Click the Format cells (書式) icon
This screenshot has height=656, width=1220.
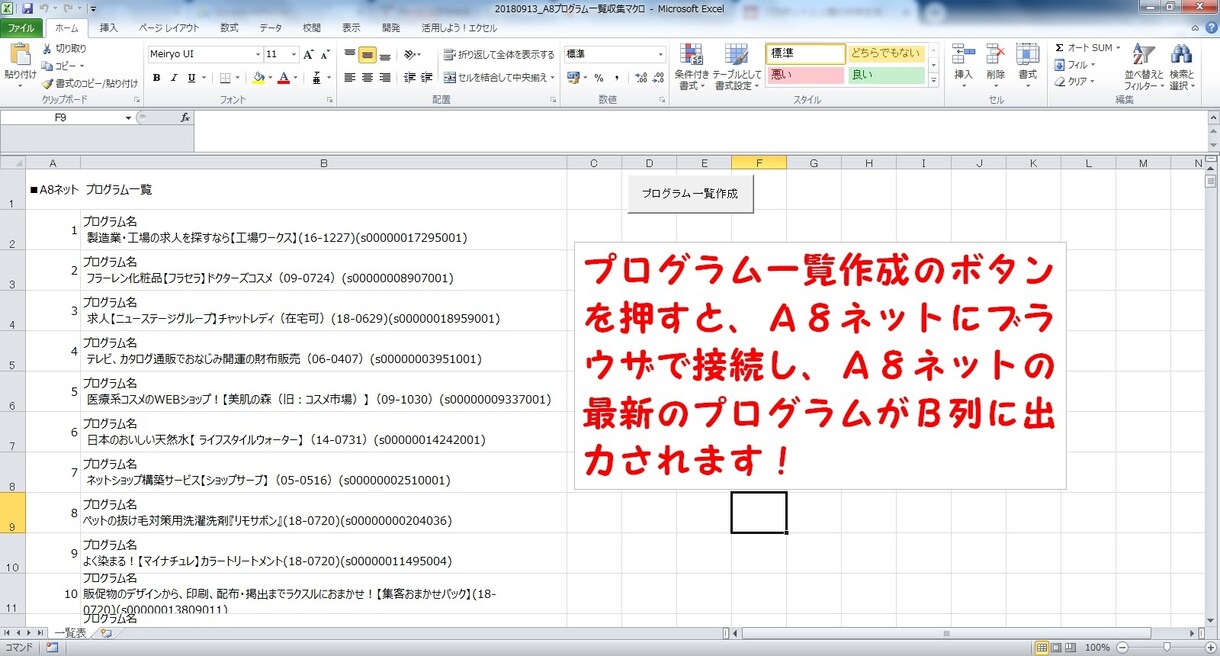click(1027, 55)
